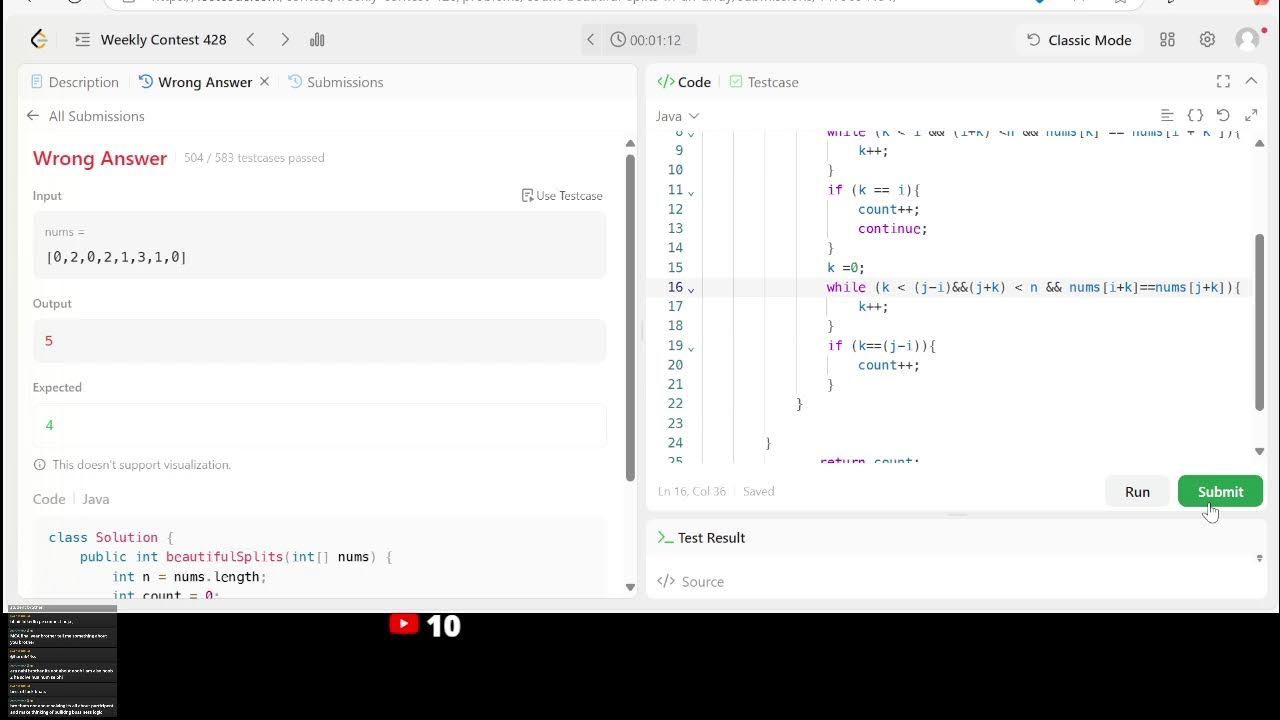Click Use Testcase button
Viewport: 1280px width, 720px height.
point(562,196)
